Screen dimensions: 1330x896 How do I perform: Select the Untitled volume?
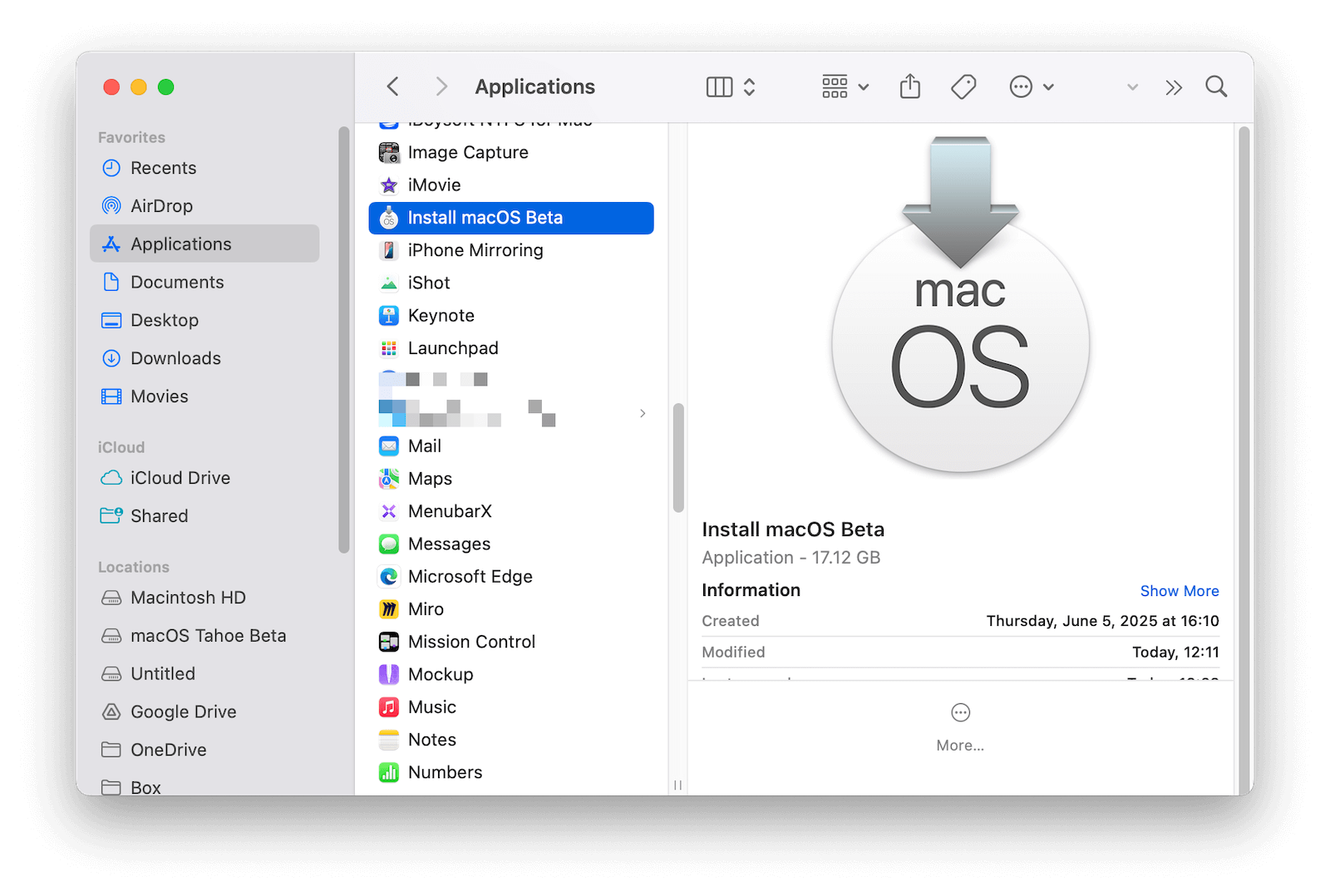(x=204, y=674)
